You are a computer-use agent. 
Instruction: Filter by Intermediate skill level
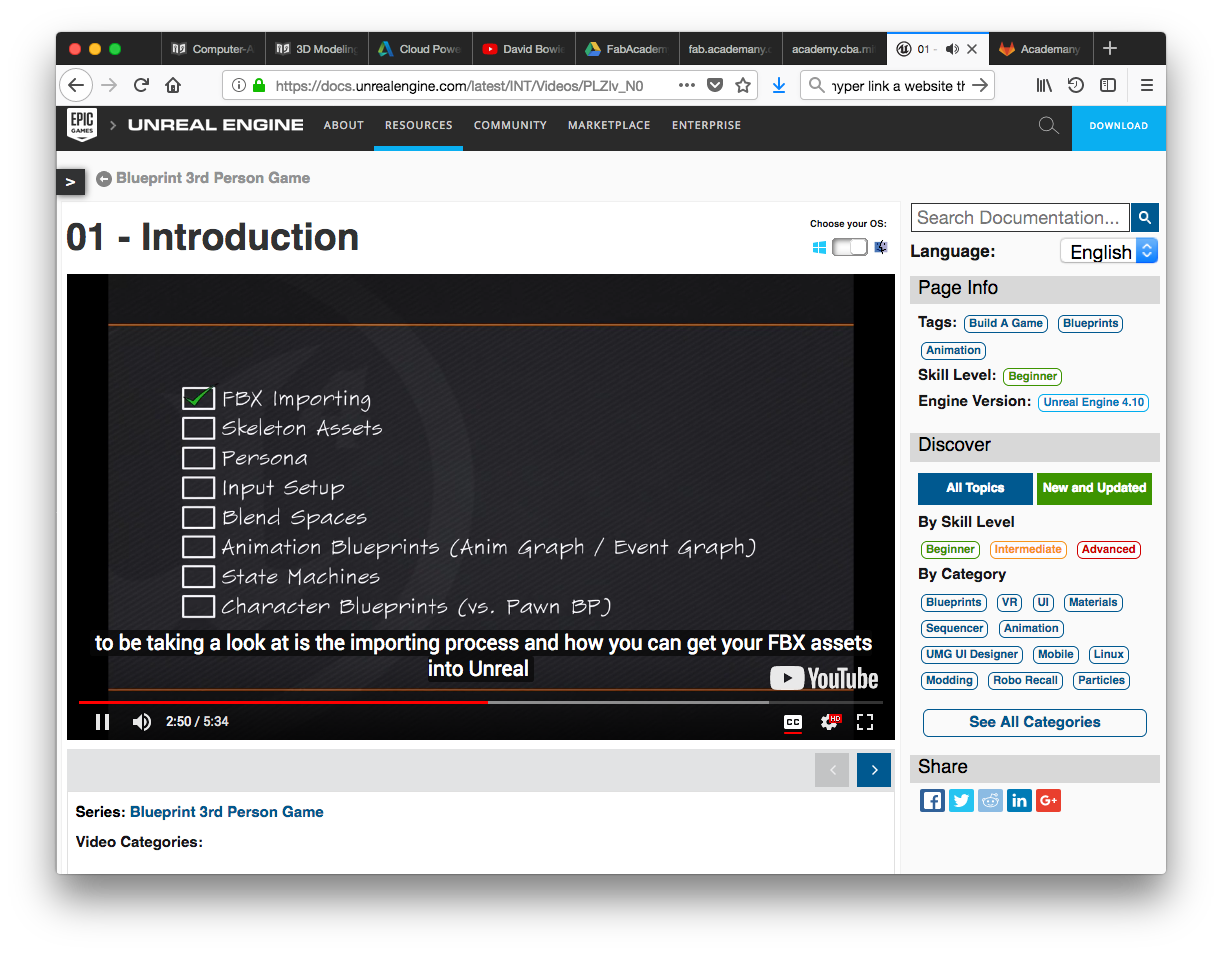click(x=1028, y=549)
